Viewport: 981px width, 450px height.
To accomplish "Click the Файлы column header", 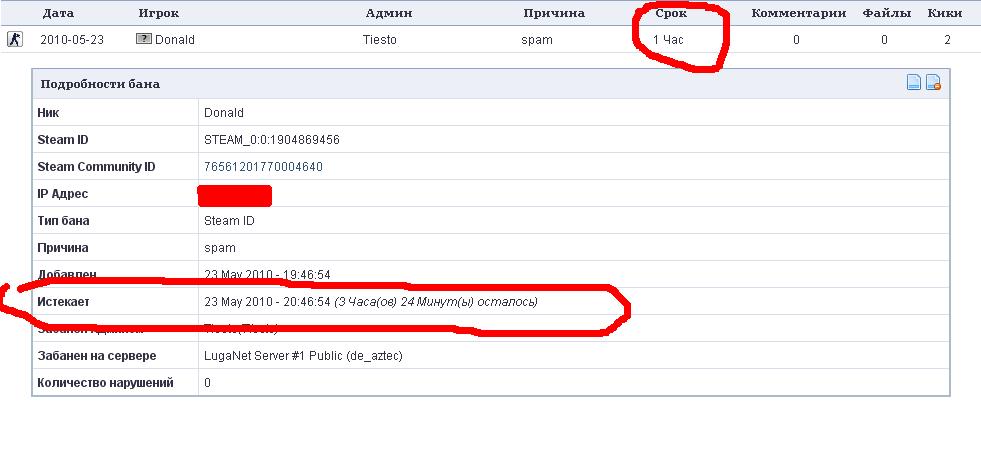I will coord(887,13).
